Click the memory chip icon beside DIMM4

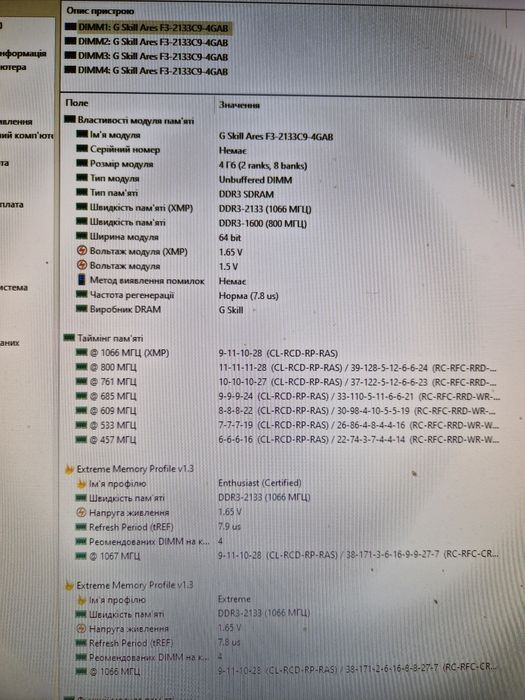tap(70, 70)
